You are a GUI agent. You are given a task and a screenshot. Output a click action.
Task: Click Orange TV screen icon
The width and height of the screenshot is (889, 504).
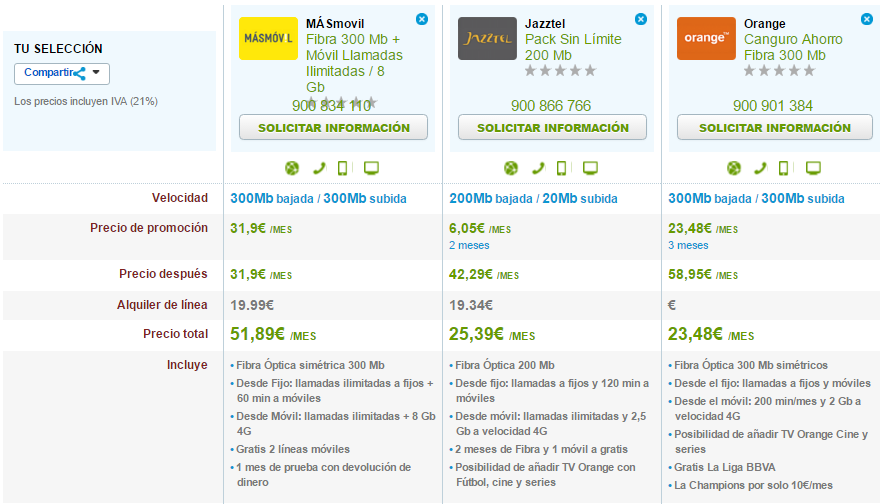(814, 168)
